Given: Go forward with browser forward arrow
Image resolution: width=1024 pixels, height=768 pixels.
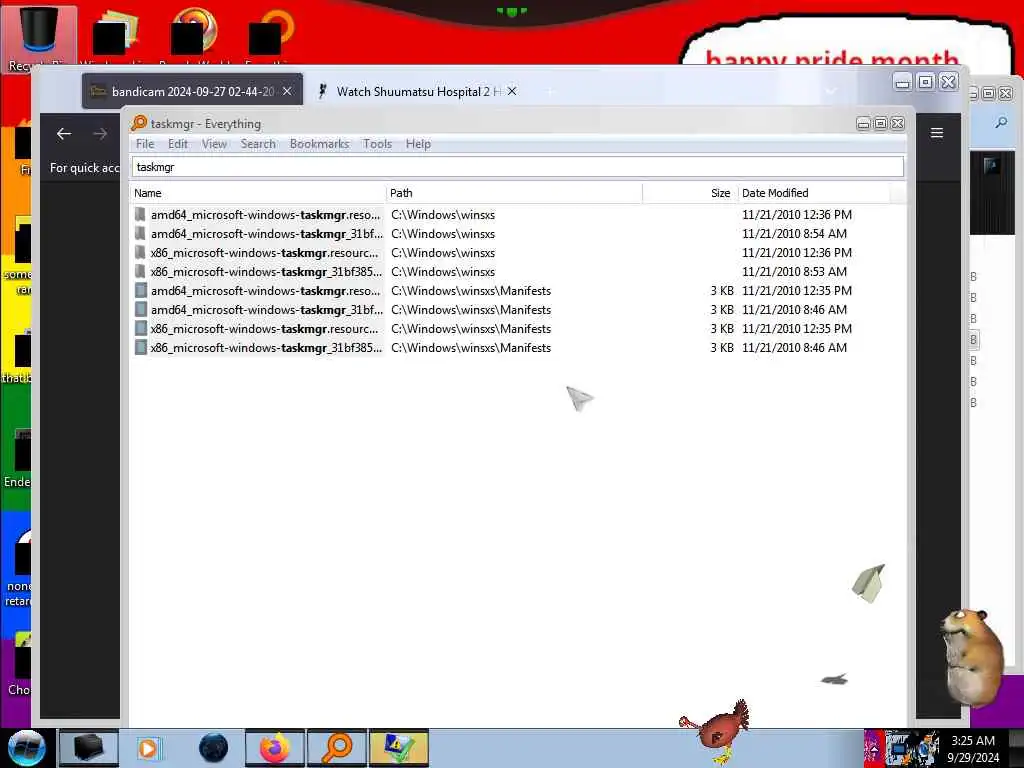Looking at the screenshot, I should point(100,134).
